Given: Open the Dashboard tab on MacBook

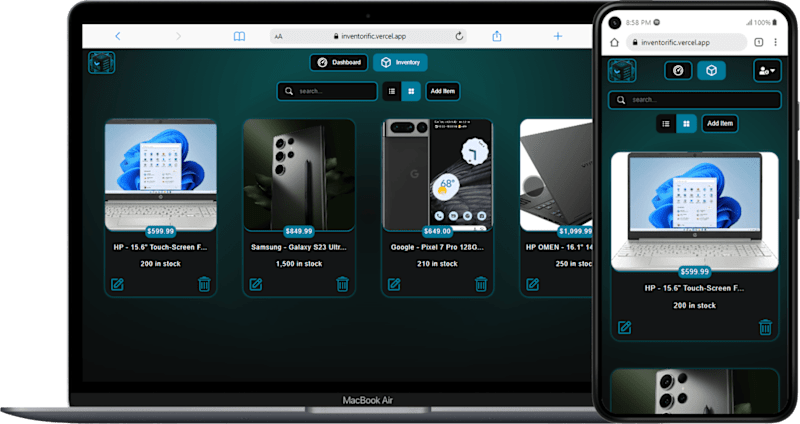Looking at the screenshot, I should point(339,62).
